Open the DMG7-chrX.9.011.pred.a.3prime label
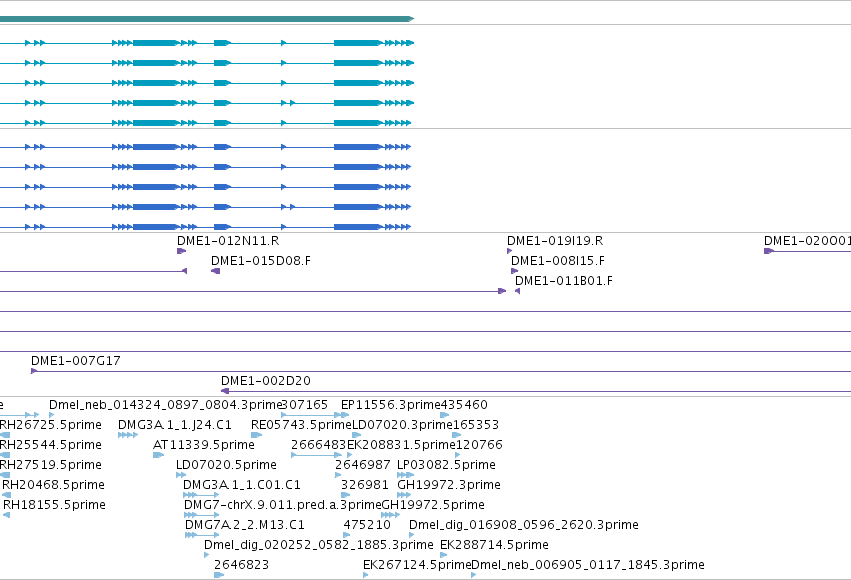This screenshot has height=580, width=851. pos(283,505)
